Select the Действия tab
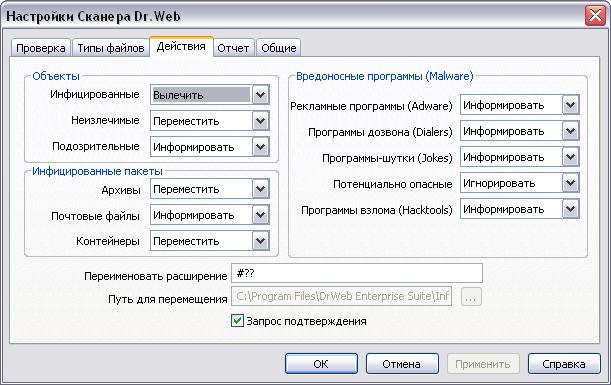 point(181,46)
